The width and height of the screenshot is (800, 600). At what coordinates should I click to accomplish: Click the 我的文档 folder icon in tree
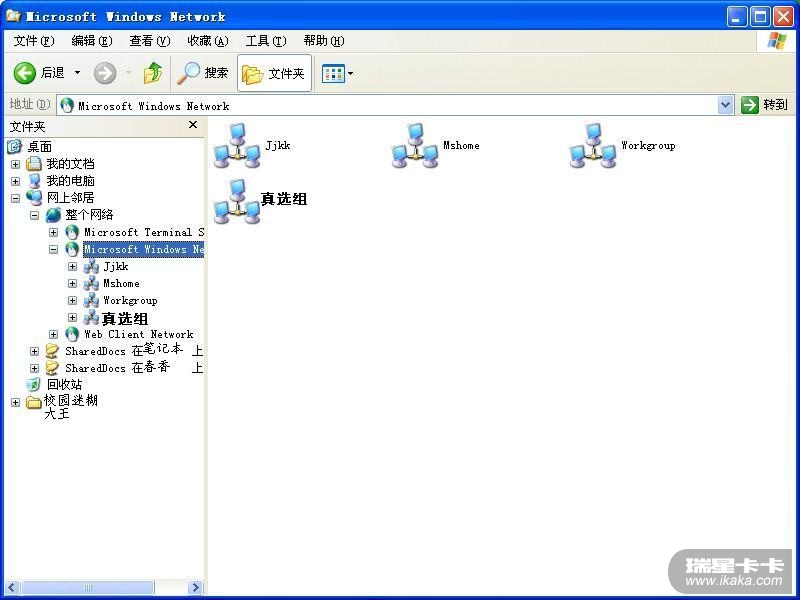pos(34,164)
